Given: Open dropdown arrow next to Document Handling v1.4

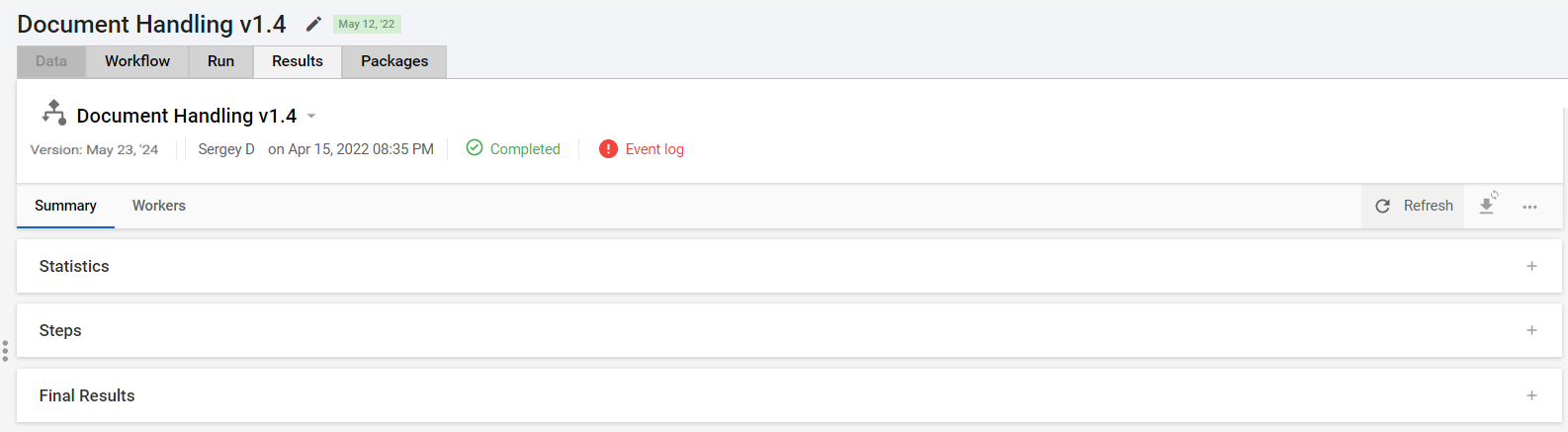Looking at the screenshot, I should click(x=311, y=117).
